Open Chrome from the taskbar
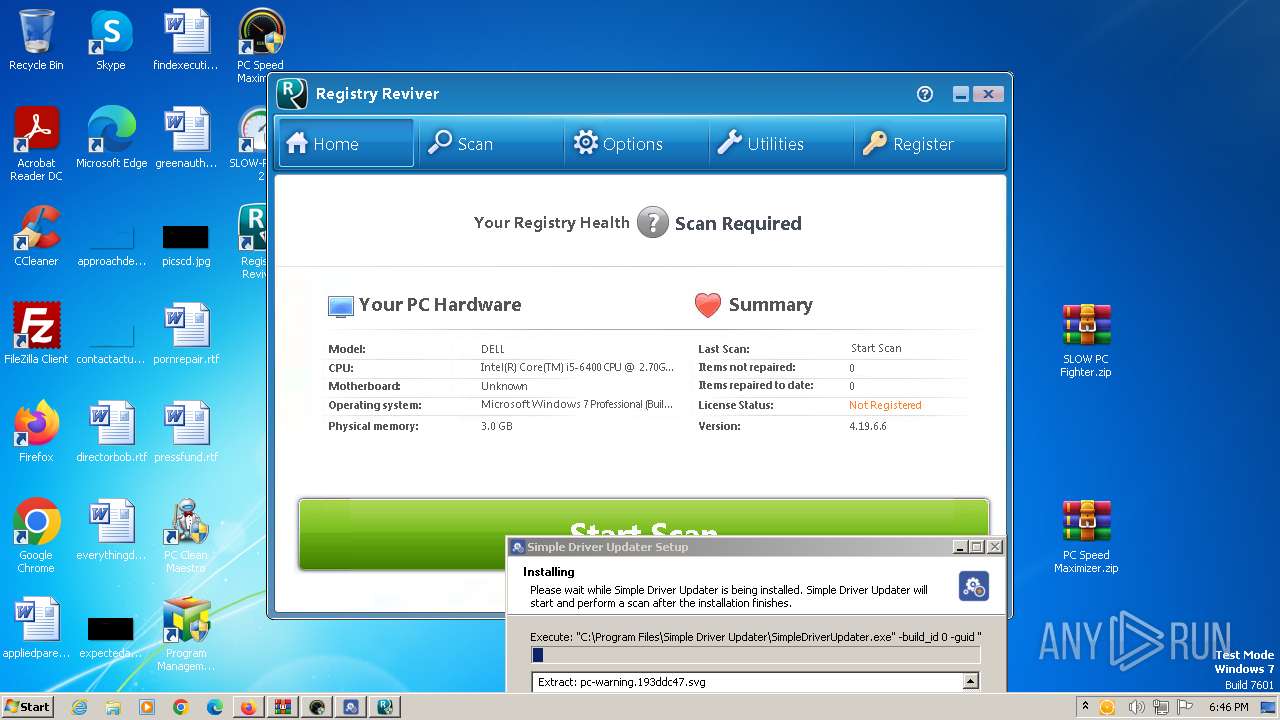This screenshot has height=720, width=1280. (x=181, y=707)
